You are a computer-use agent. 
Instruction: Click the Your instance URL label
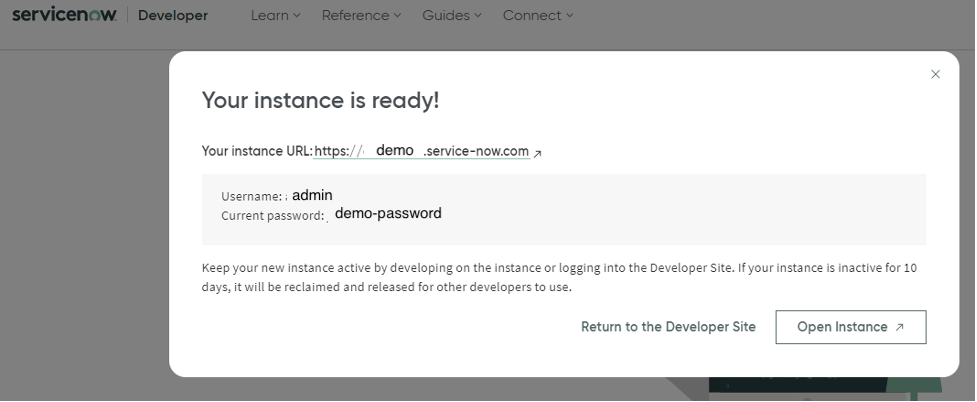pos(257,151)
